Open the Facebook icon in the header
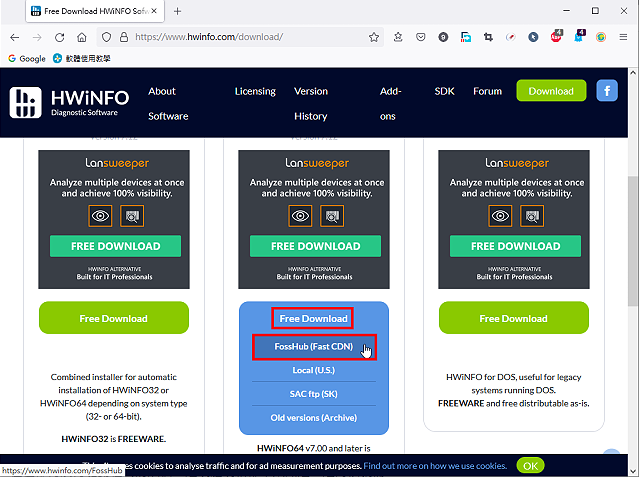This screenshot has width=643, height=480. (607, 91)
